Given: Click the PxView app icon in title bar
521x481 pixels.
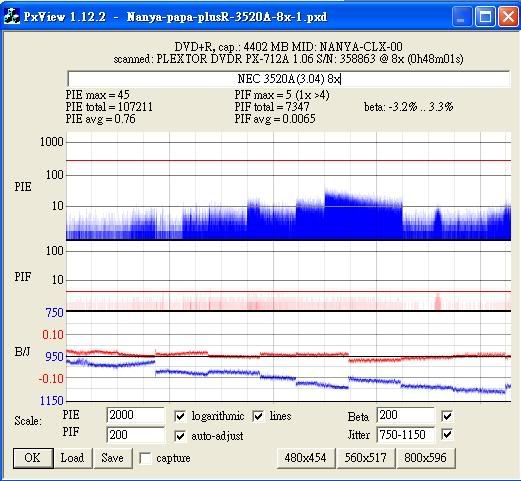Looking at the screenshot, I should 12,16.
